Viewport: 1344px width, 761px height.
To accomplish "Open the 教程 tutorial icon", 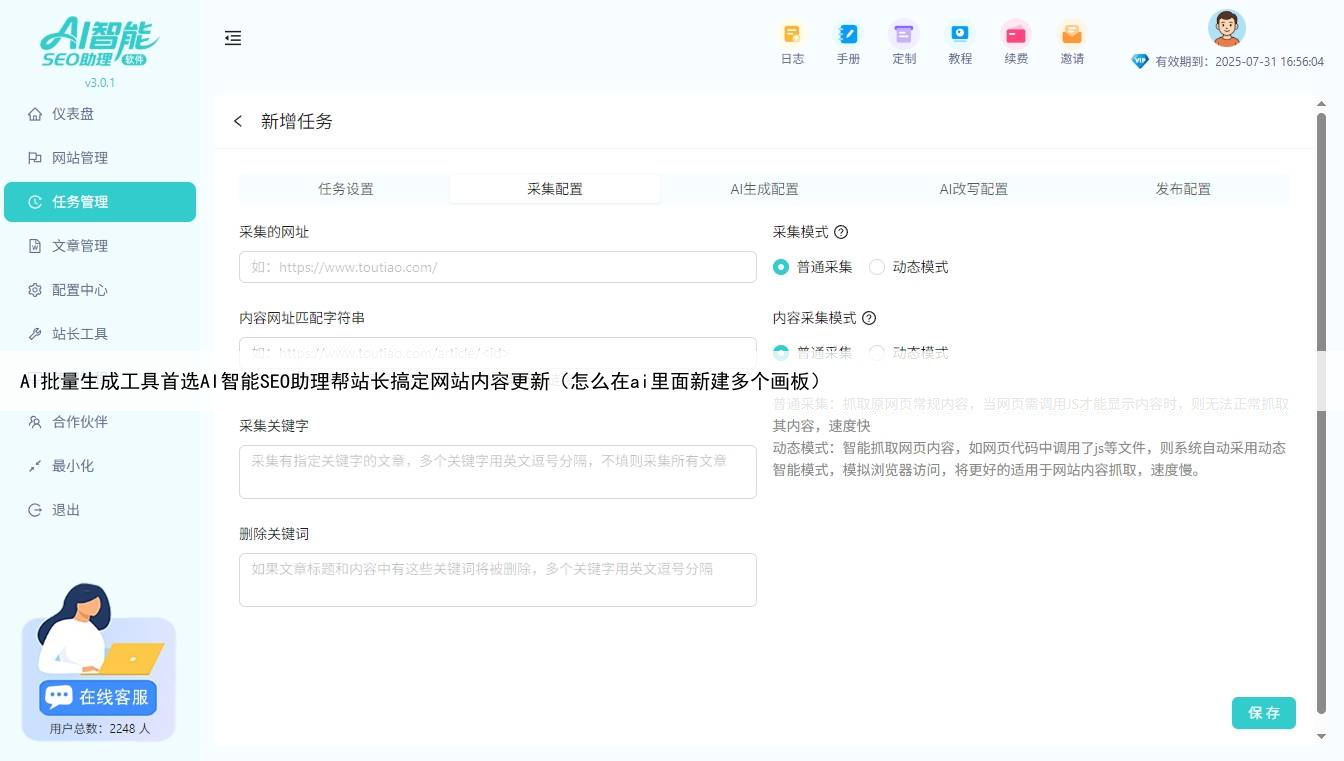I will click(x=960, y=42).
